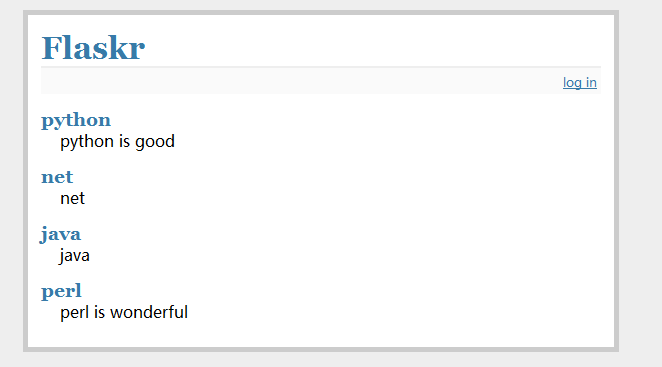Select the net entry heading
Screen dimensions: 662x367
pos(57,177)
